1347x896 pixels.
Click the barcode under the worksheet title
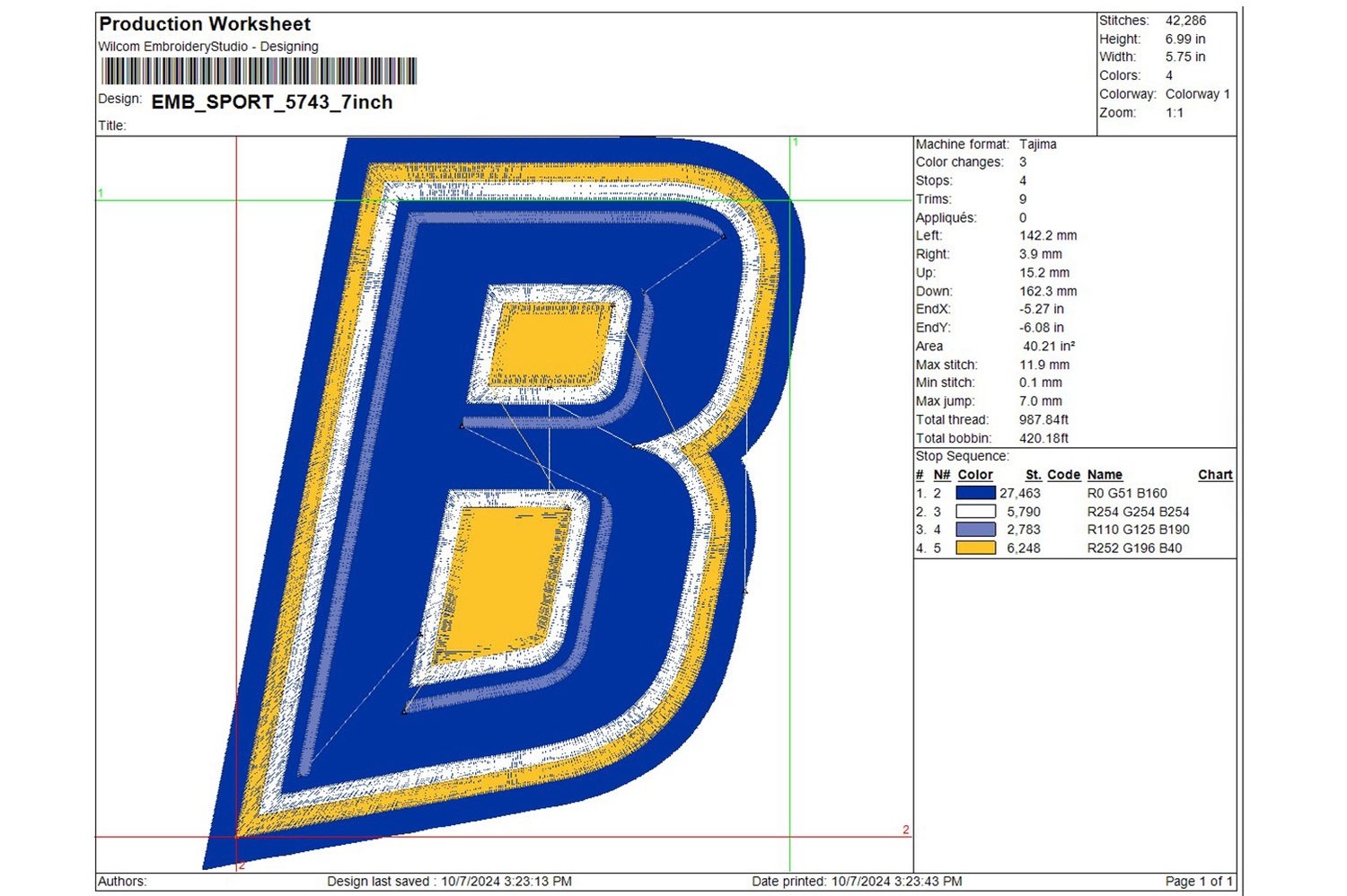(259, 71)
